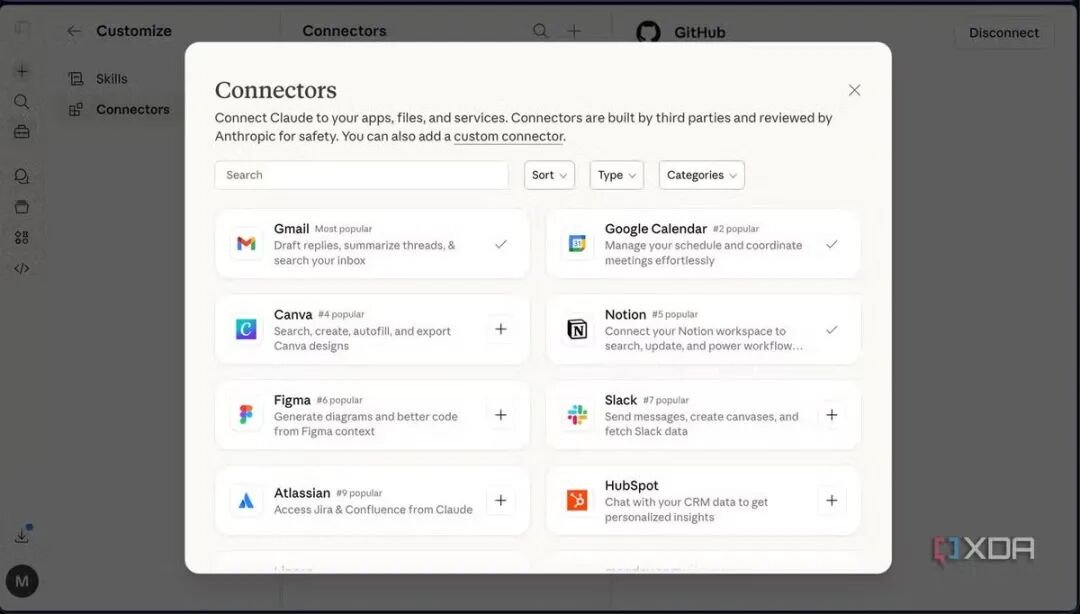
Task: Open the Categories filter dropdown
Action: pos(701,175)
